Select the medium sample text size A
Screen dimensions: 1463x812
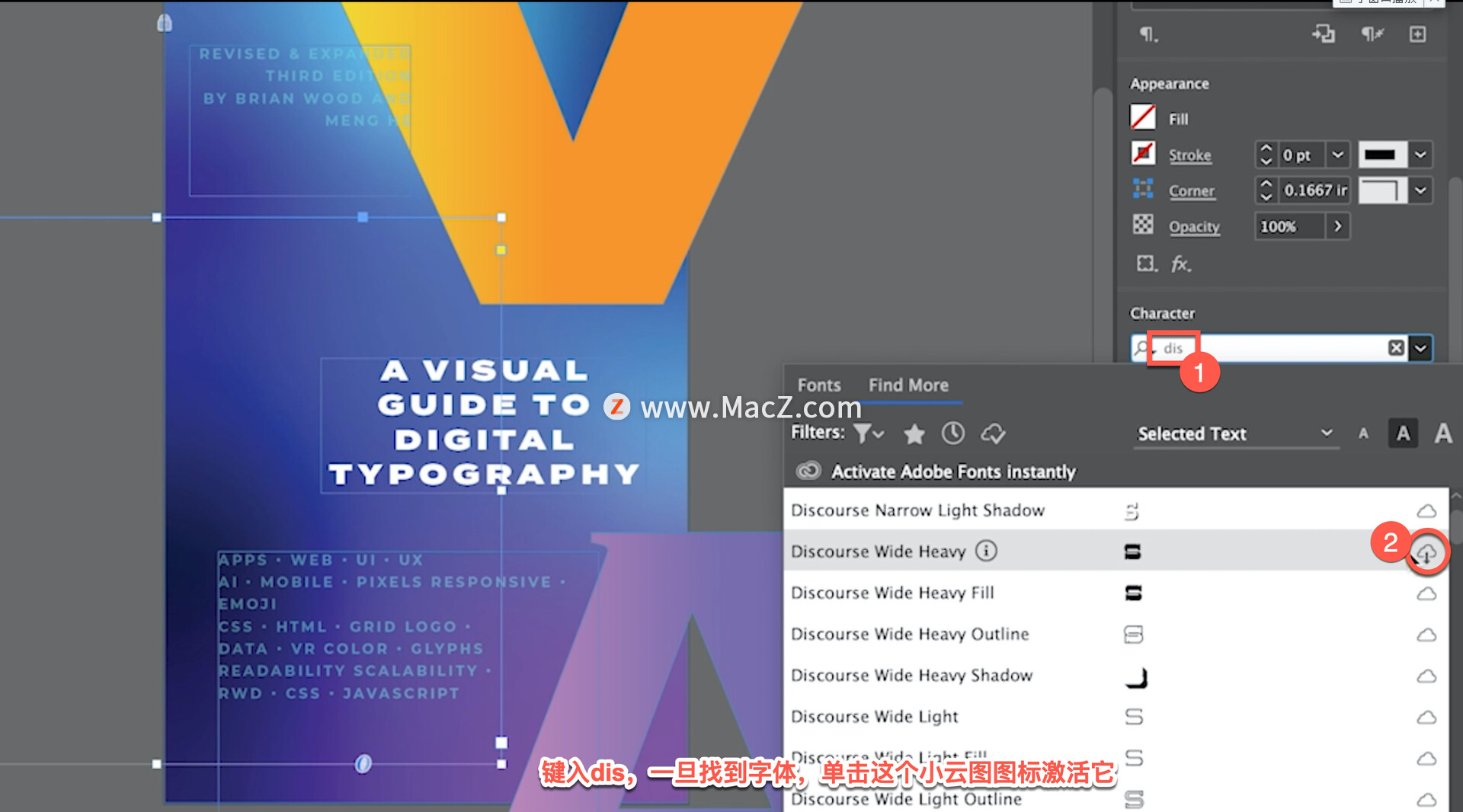click(1403, 433)
